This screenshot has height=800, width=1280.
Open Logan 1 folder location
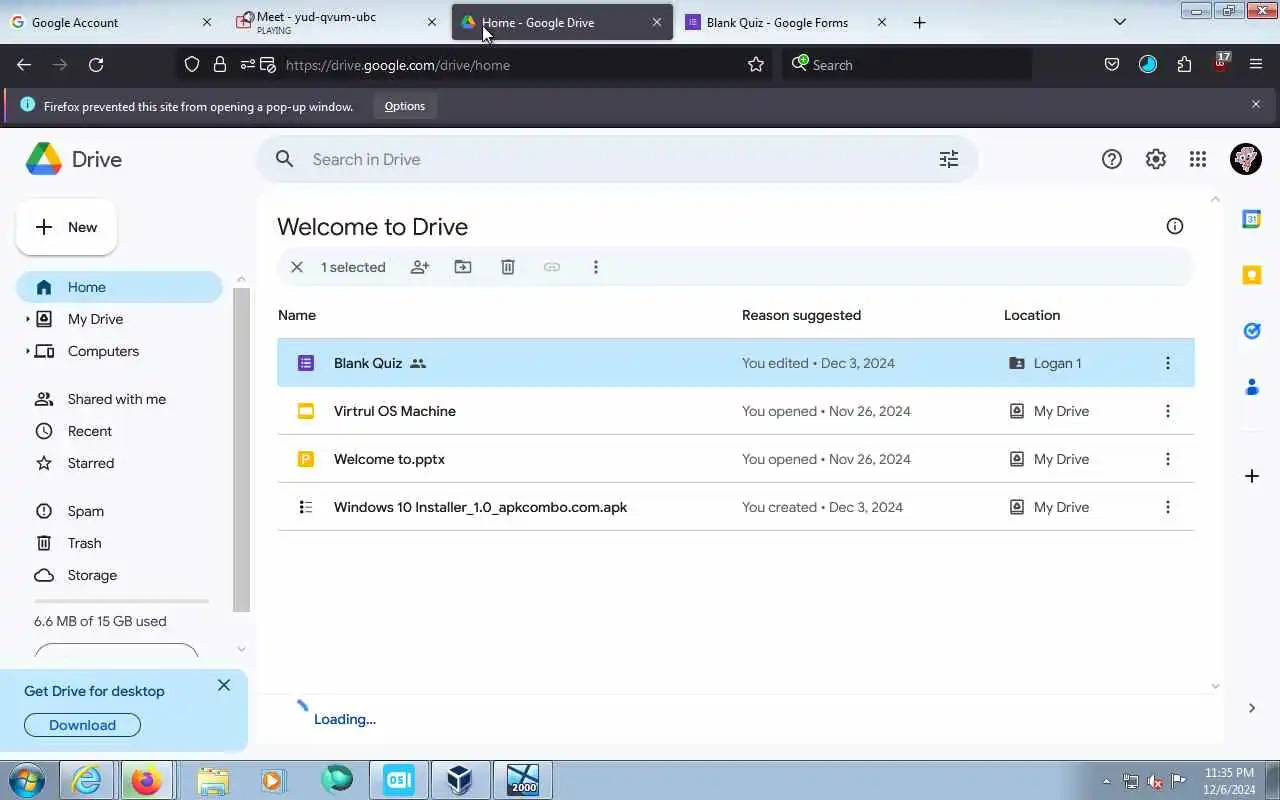(x=1045, y=363)
